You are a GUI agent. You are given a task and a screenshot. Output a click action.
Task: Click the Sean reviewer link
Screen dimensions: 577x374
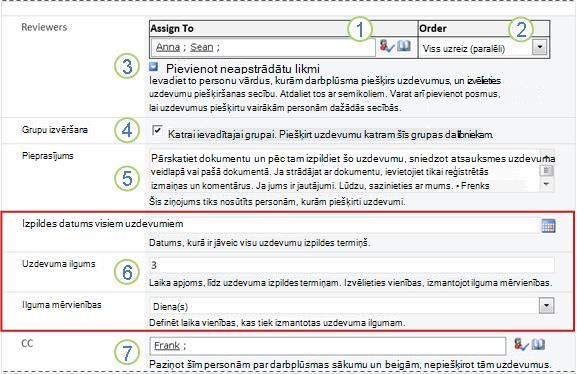coord(202,47)
